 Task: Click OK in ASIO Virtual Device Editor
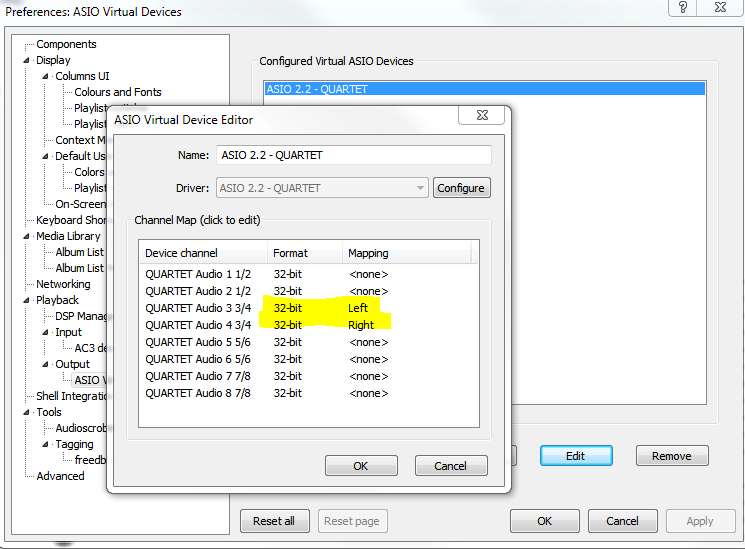[361, 465]
